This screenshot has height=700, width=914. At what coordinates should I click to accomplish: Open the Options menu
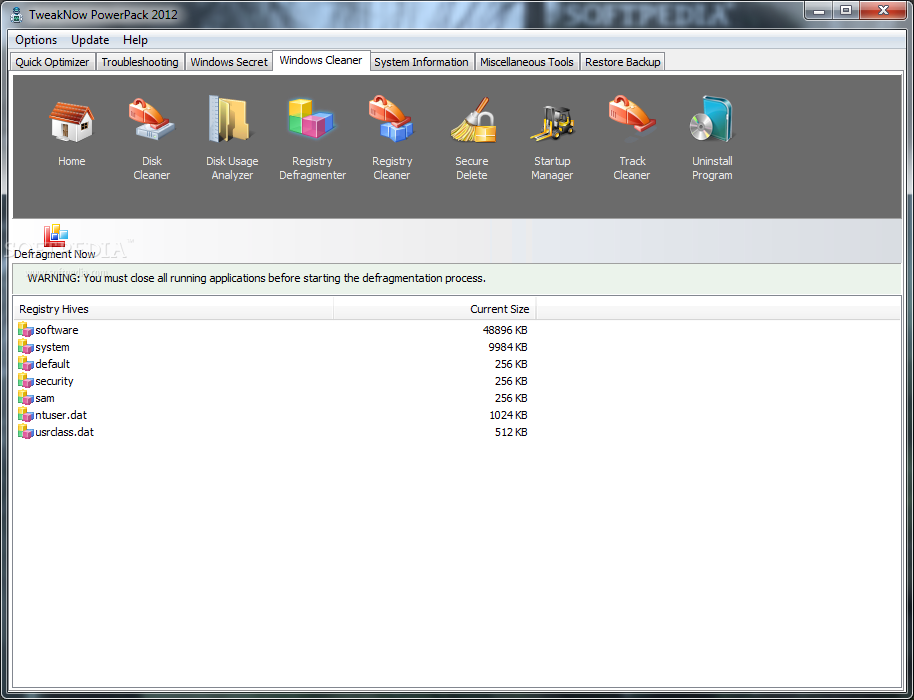point(36,40)
